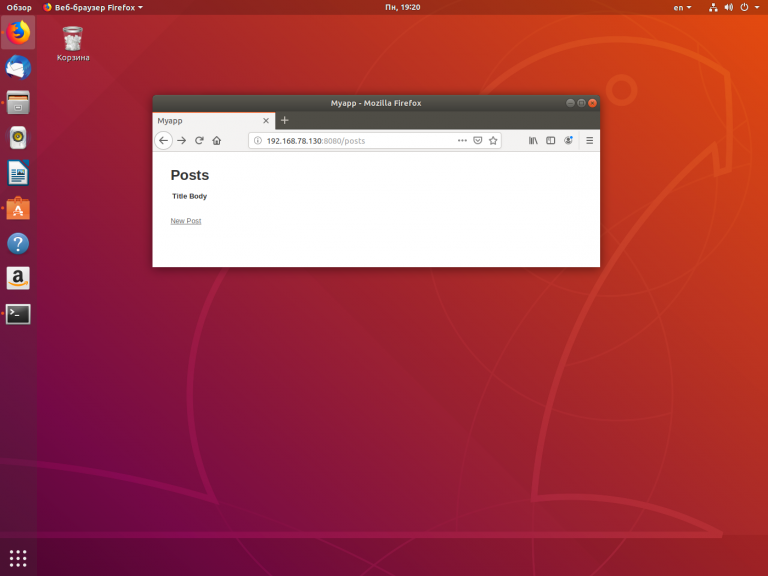Viewport: 768px width, 576px height.
Task: Open the en keyboard layout dropdown
Action: tap(682, 7)
